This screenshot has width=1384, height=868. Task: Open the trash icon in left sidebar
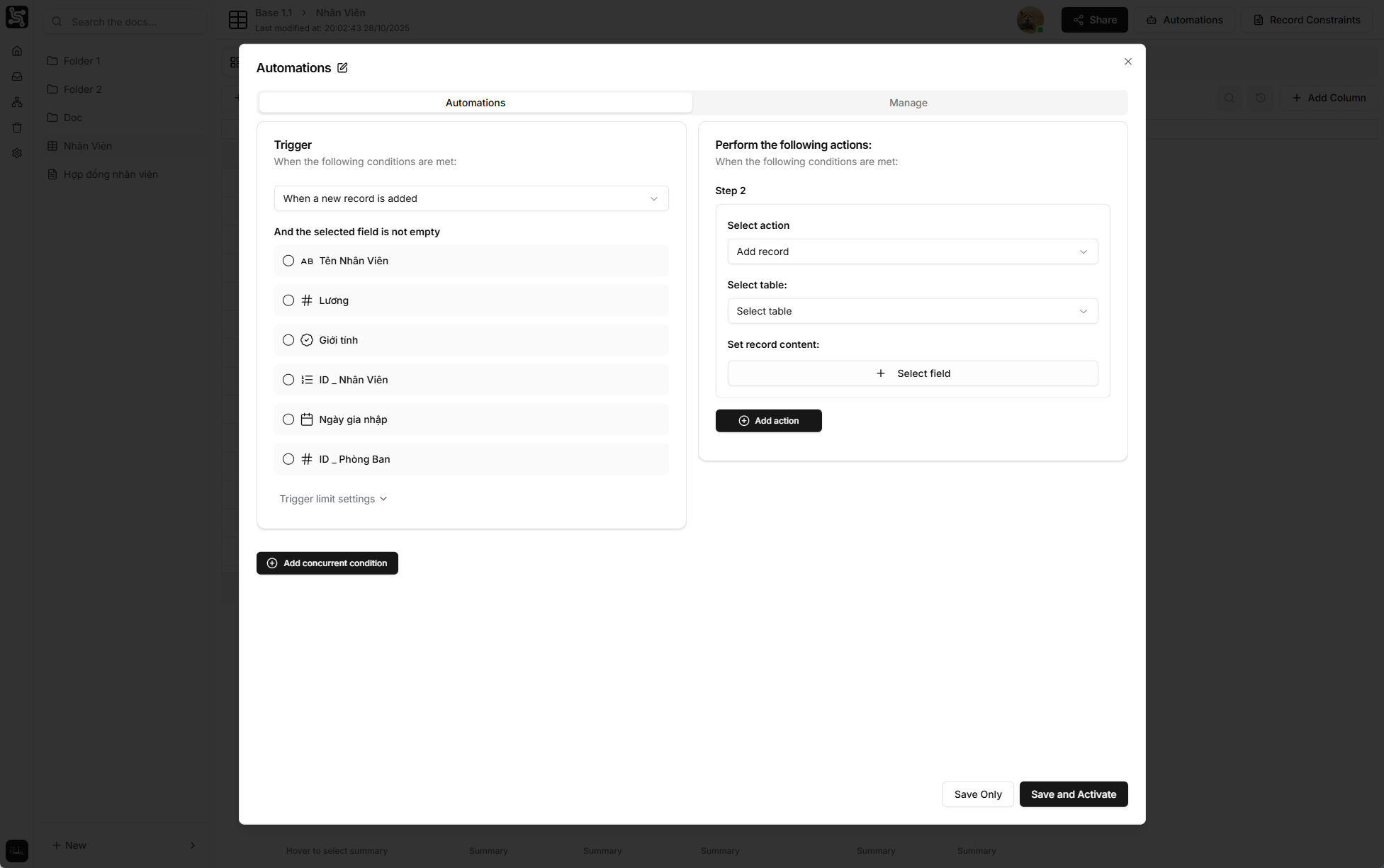coord(17,128)
